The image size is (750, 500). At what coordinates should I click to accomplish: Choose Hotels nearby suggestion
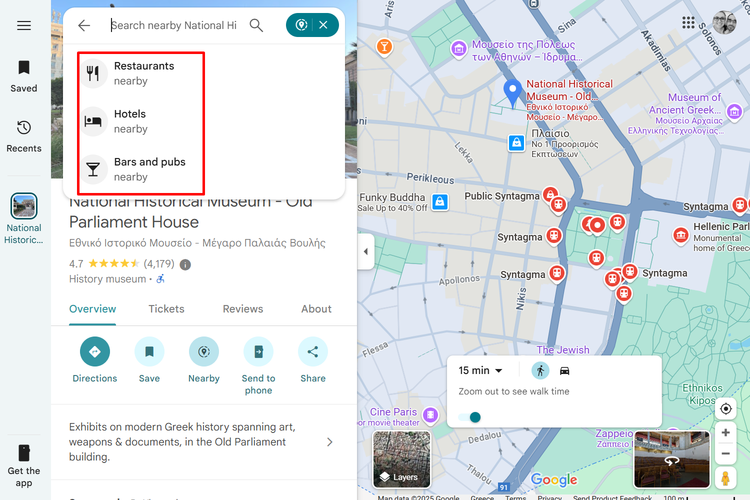[x=141, y=121]
